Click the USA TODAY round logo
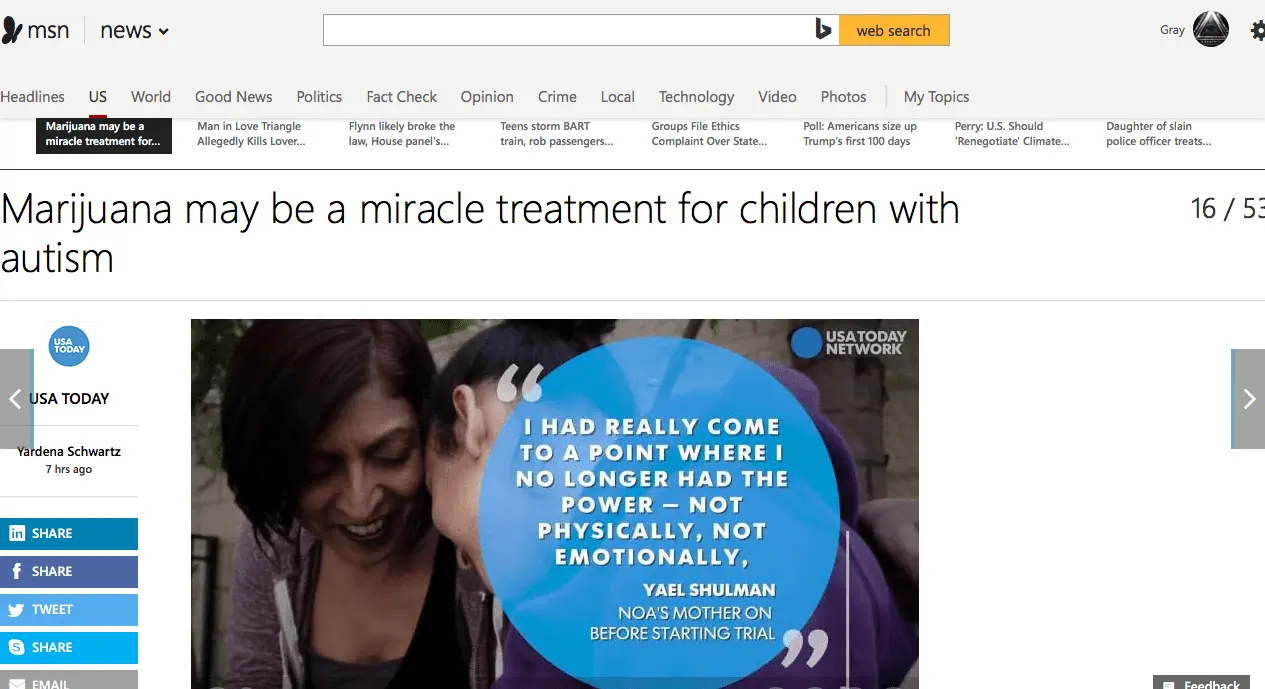 click(69, 347)
